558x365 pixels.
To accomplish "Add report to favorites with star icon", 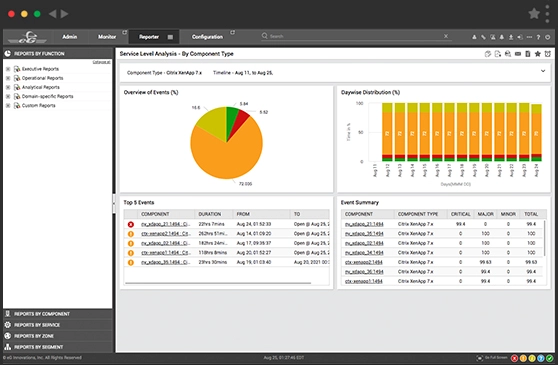I will click(538, 54).
